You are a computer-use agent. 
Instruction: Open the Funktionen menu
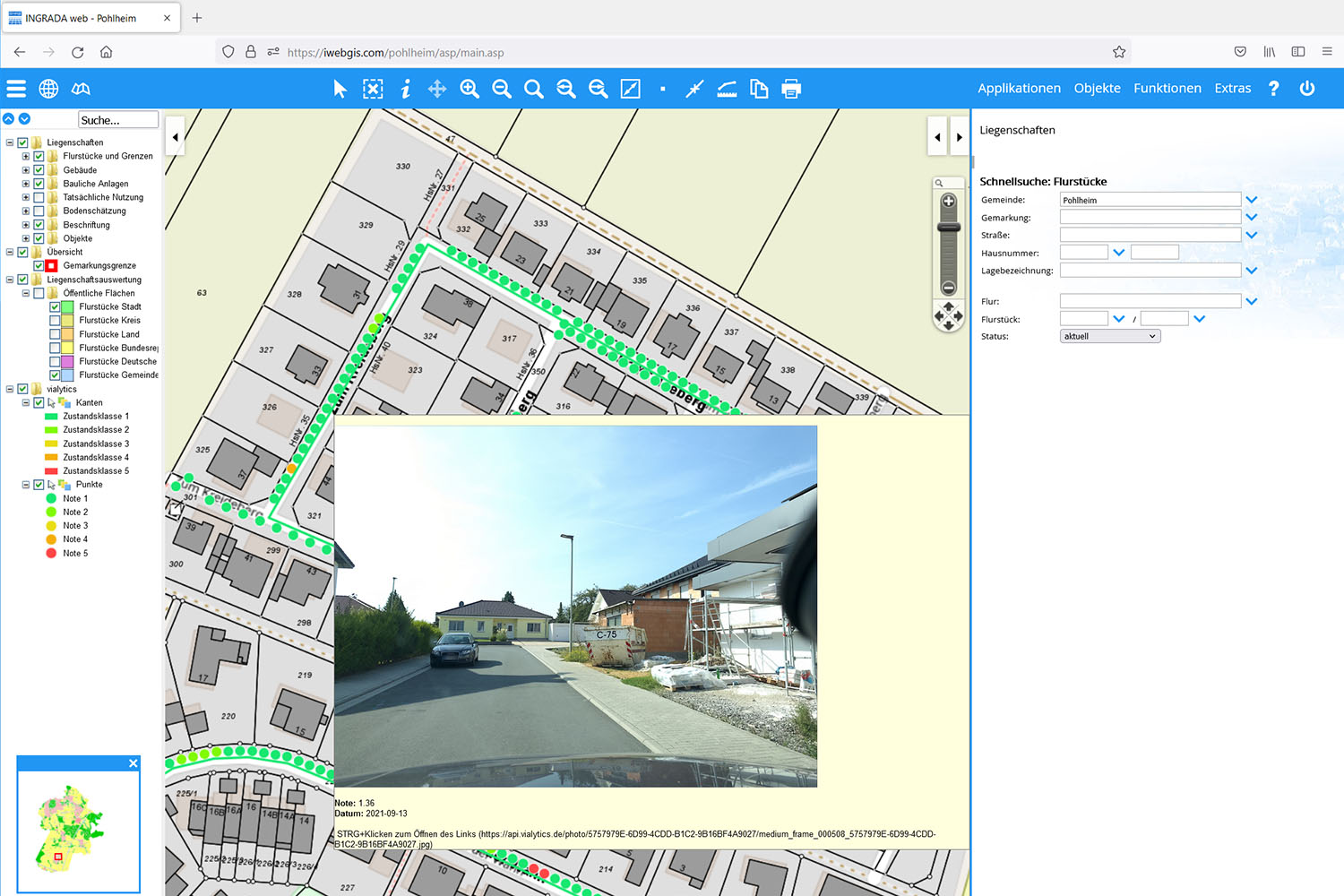coord(1167,89)
